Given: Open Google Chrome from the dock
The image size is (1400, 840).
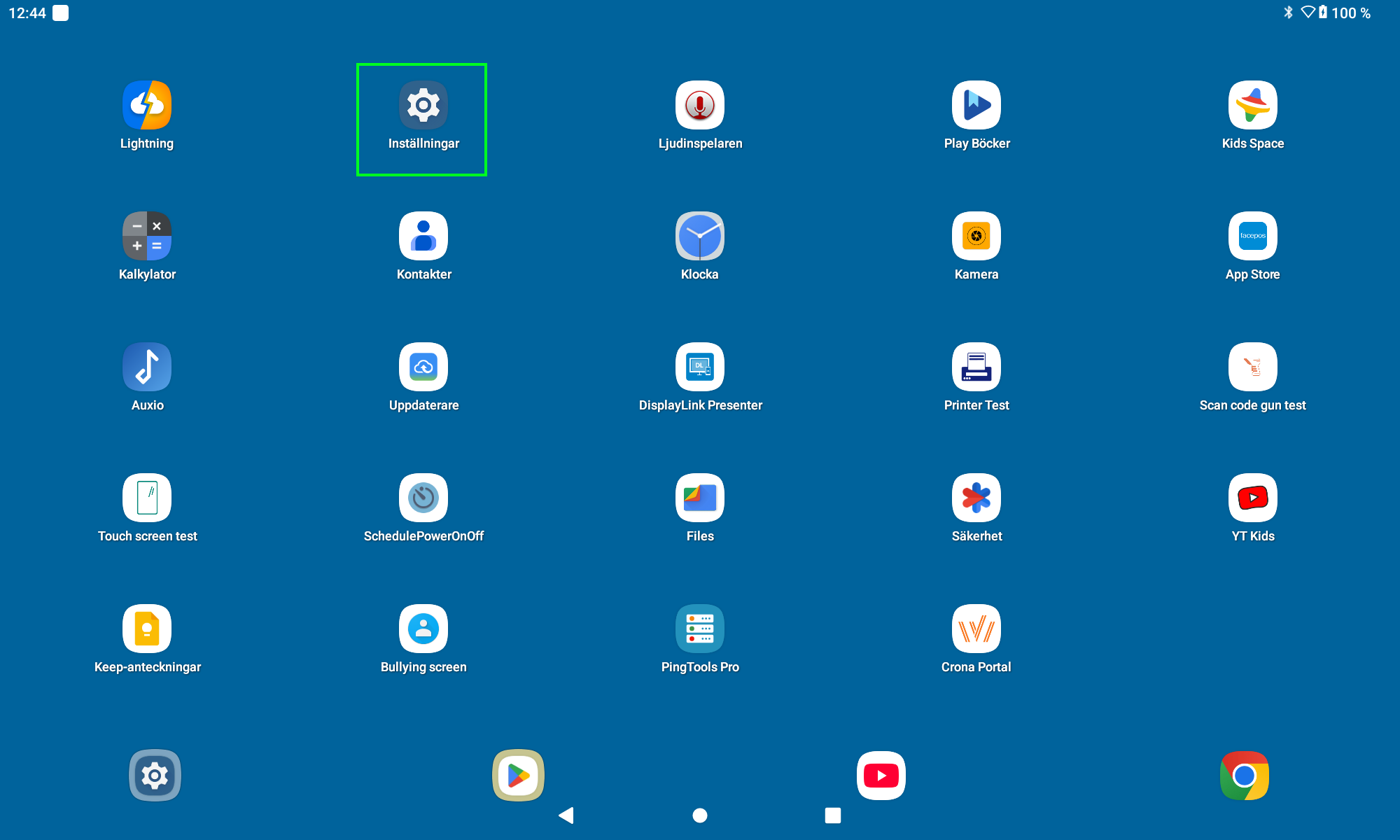Looking at the screenshot, I should (1245, 776).
